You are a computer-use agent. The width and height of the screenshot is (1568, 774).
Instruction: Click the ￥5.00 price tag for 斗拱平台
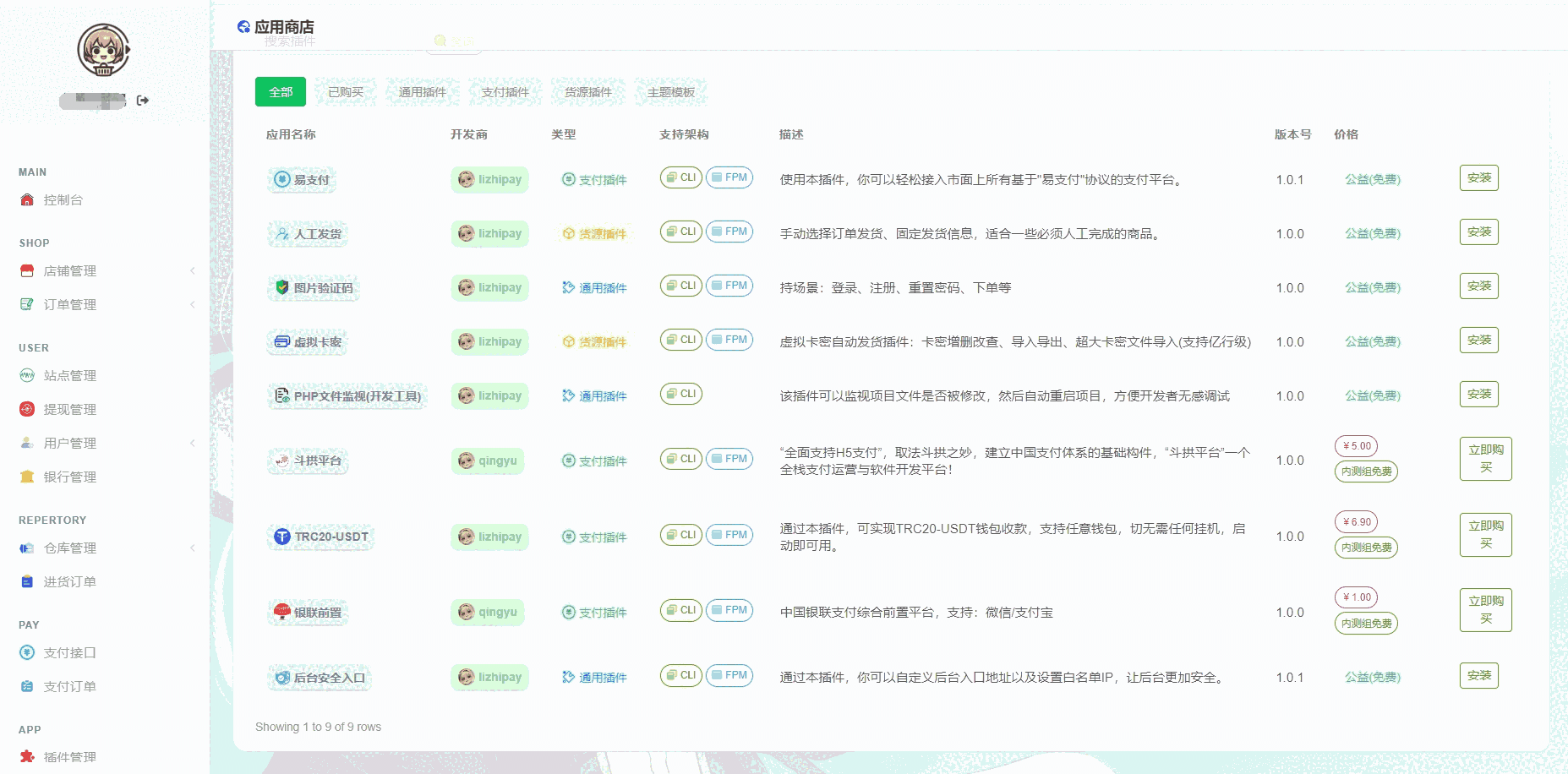click(1356, 446)
